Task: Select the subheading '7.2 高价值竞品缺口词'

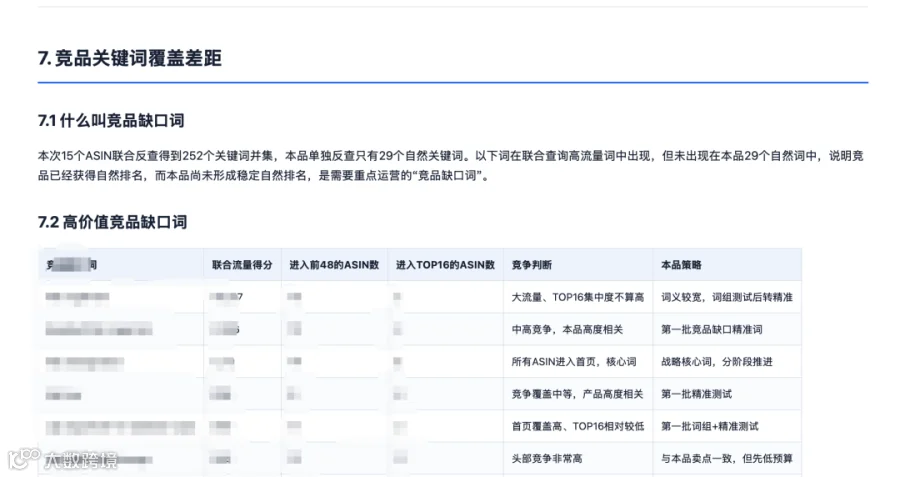Action: [112, 222]
